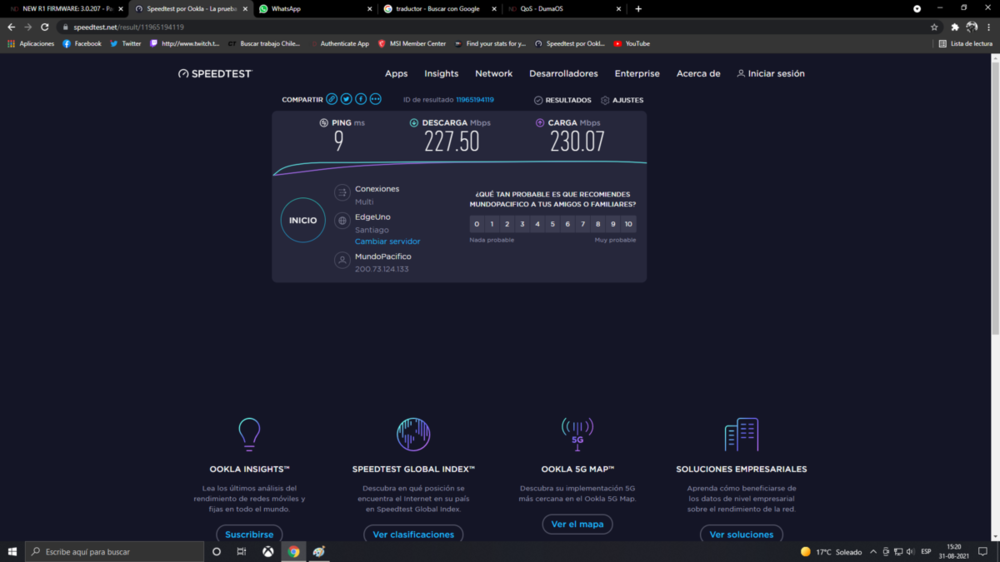Click the Suscribirse button
The width and height of the screenshot is (1000, 562).
pyautogui.click(x=249, y=535)
